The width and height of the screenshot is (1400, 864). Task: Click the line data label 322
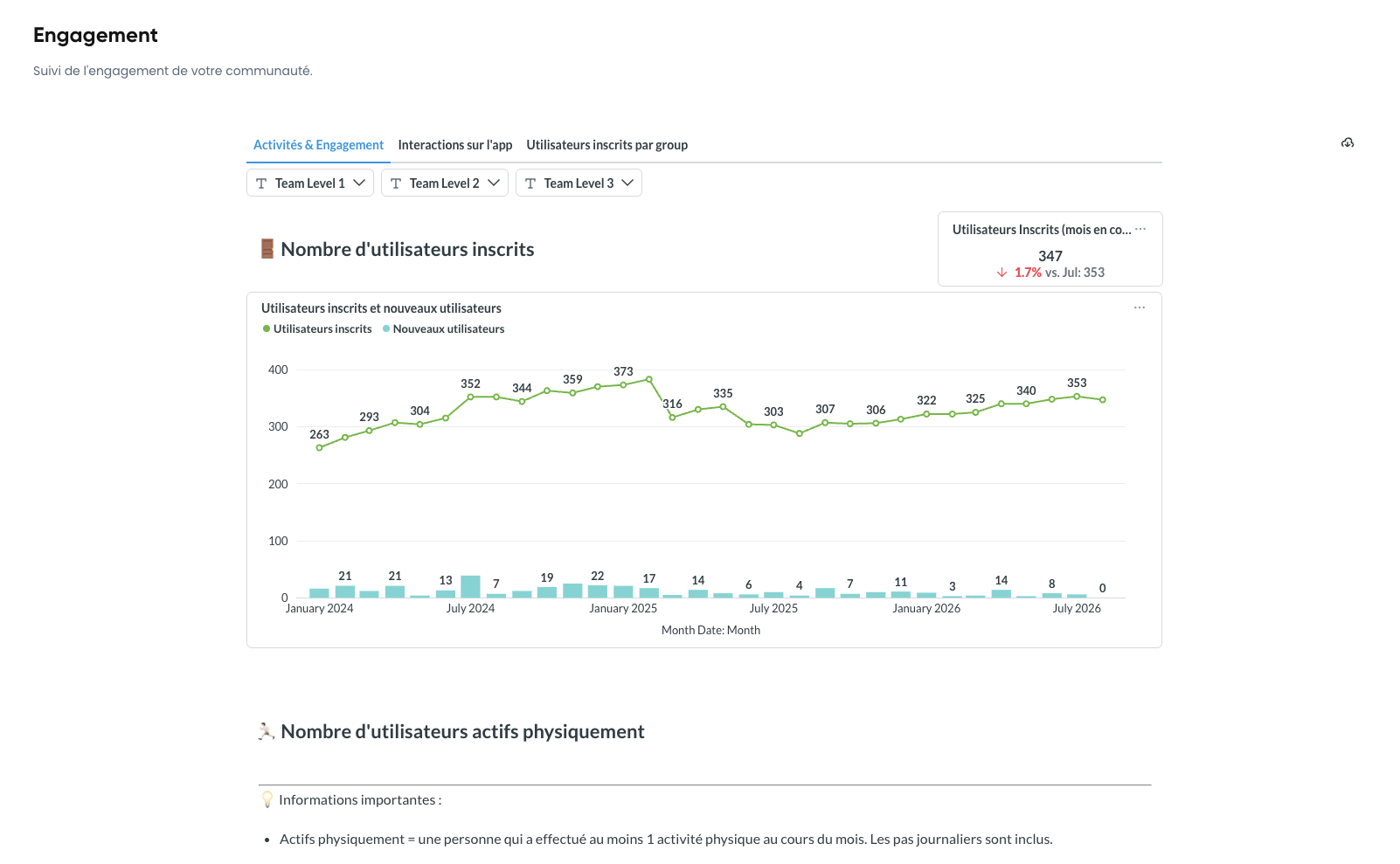(x=926, y=400)
